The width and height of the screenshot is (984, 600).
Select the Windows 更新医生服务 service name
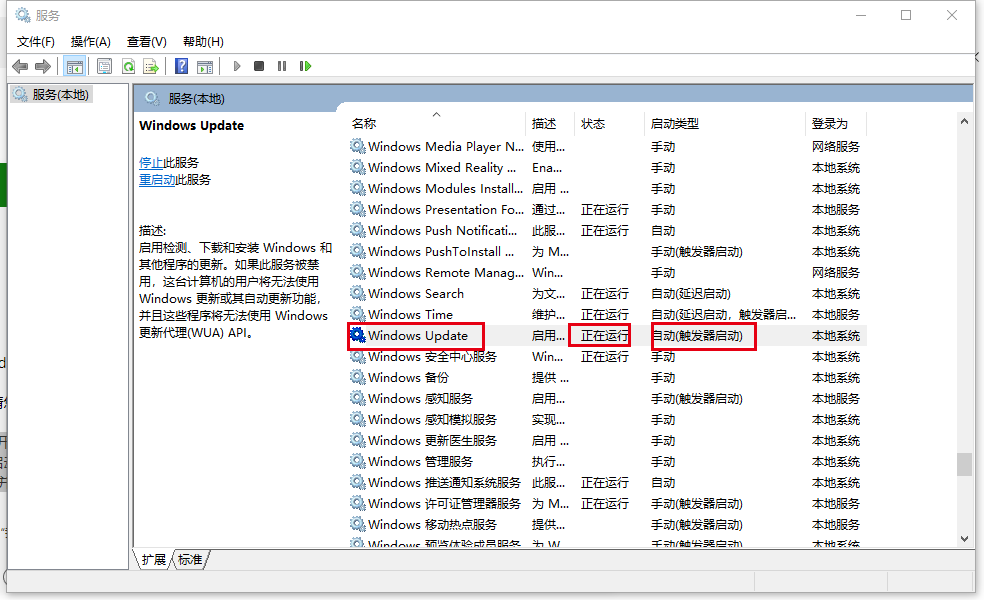(x=432, y=441)
